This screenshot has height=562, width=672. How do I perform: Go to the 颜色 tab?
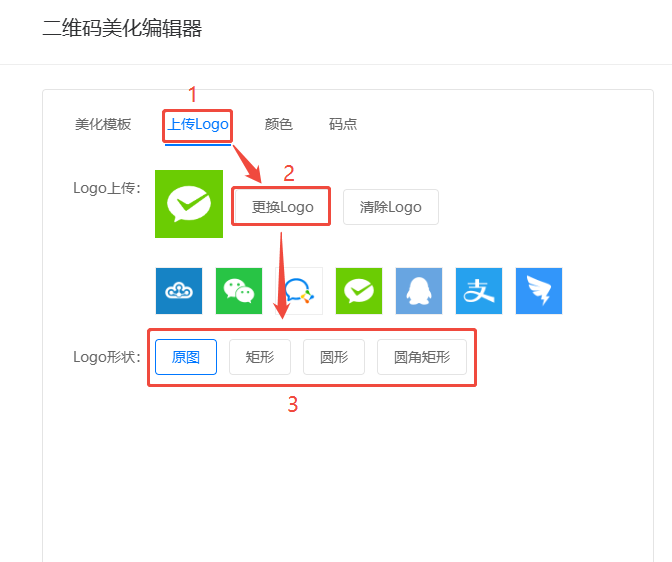(278, 124)
